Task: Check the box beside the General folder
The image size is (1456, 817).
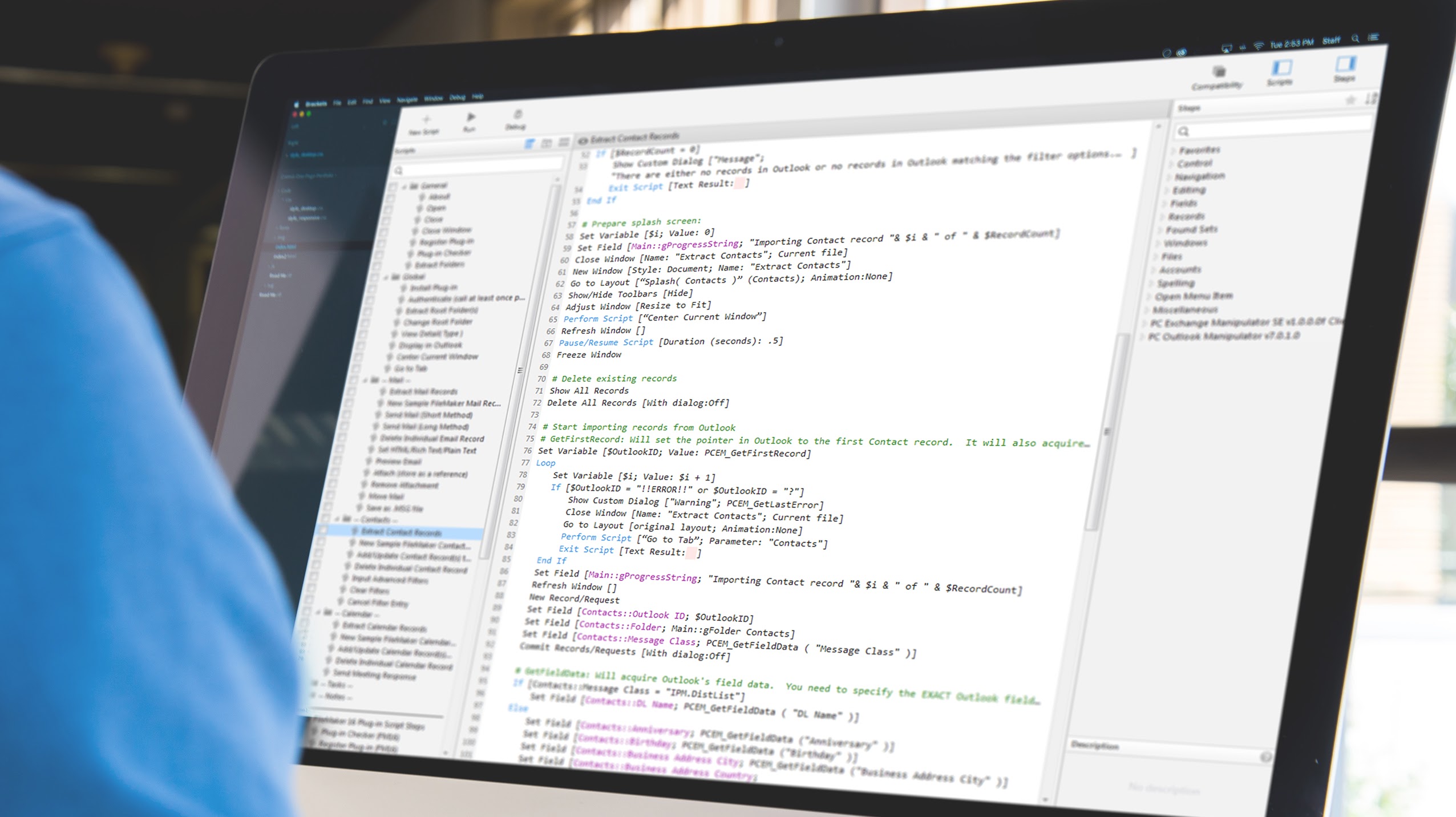Action: click(393, 187)
